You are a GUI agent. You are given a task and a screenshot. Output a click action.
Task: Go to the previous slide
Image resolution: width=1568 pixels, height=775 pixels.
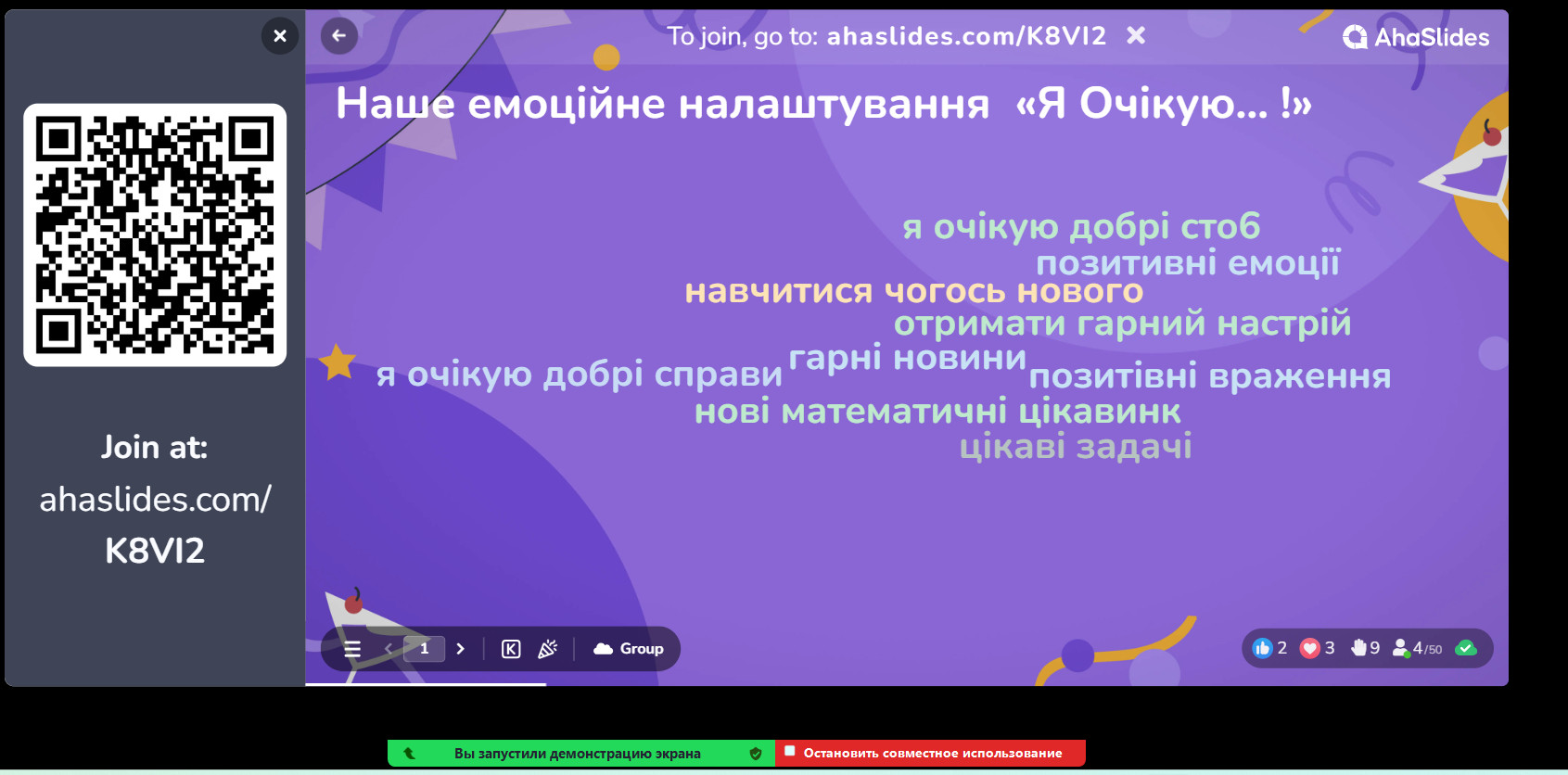point(389,649)
